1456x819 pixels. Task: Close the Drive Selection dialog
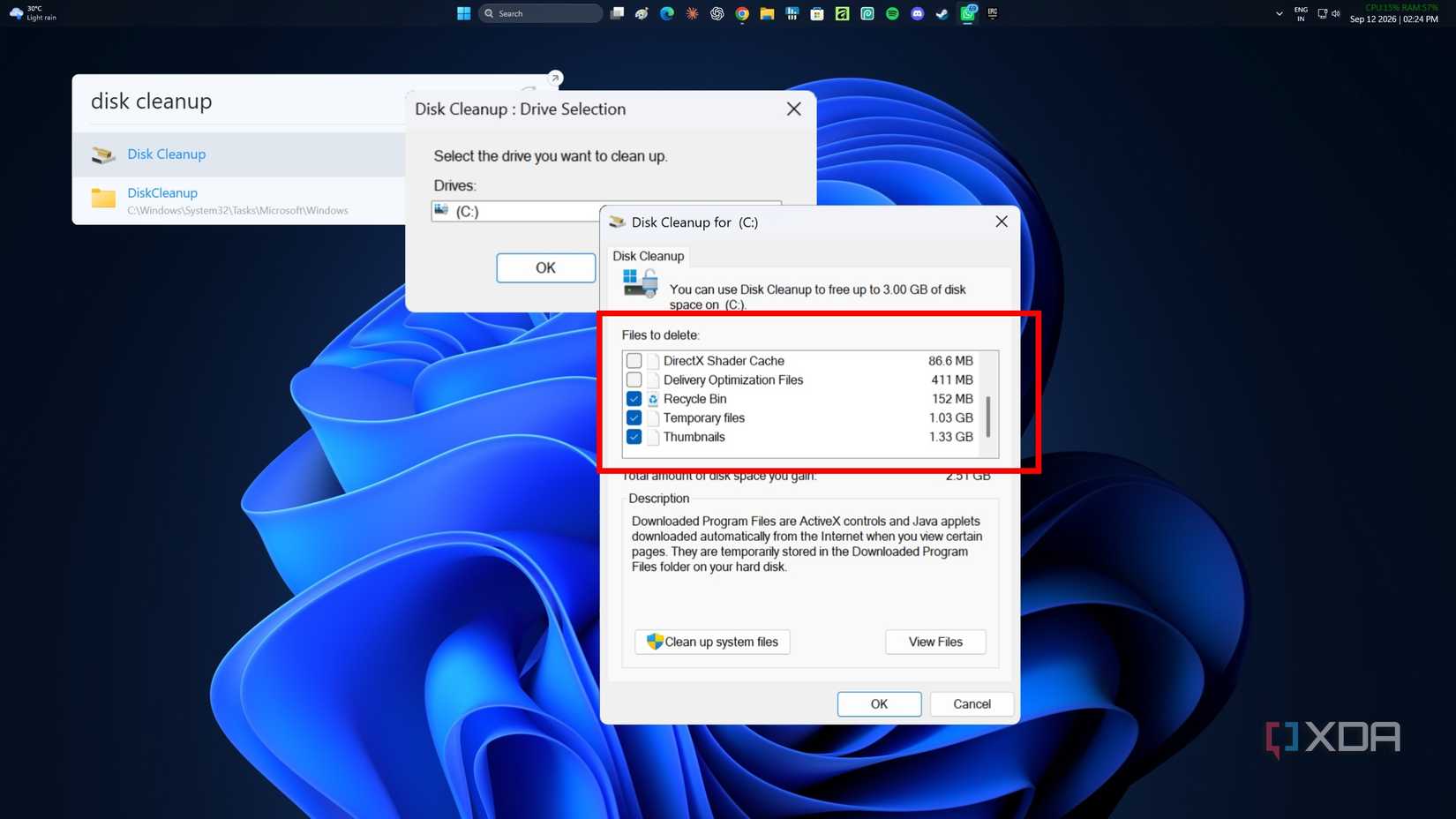point(794,109)
